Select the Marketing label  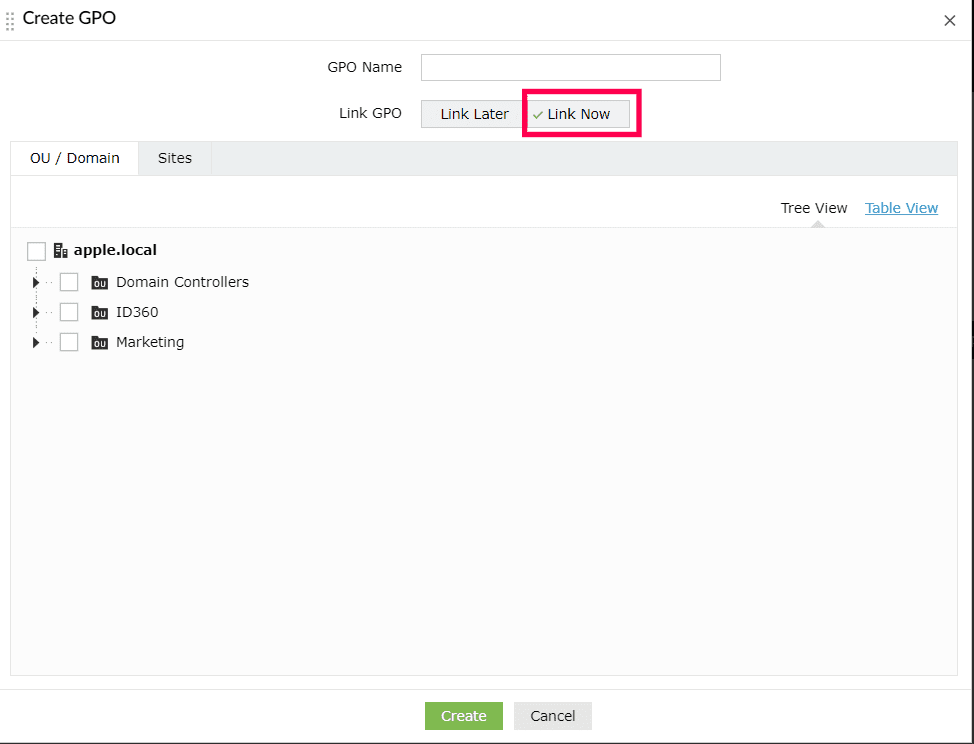click(x=150, y=342)
